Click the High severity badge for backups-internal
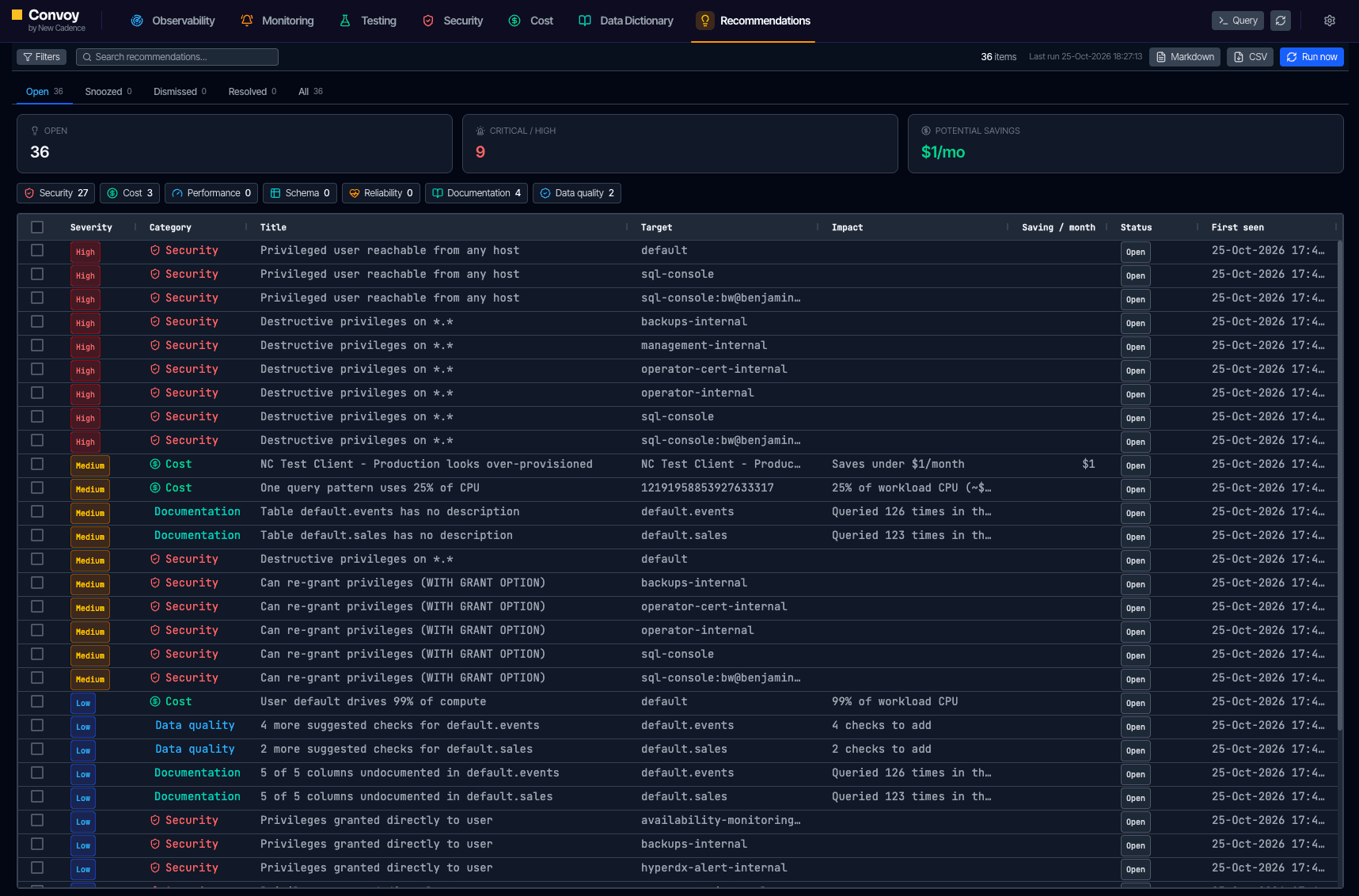Image resolution: width=1359 pixels, height=896 pixels. pyautogui.click(x=85, y=323)
